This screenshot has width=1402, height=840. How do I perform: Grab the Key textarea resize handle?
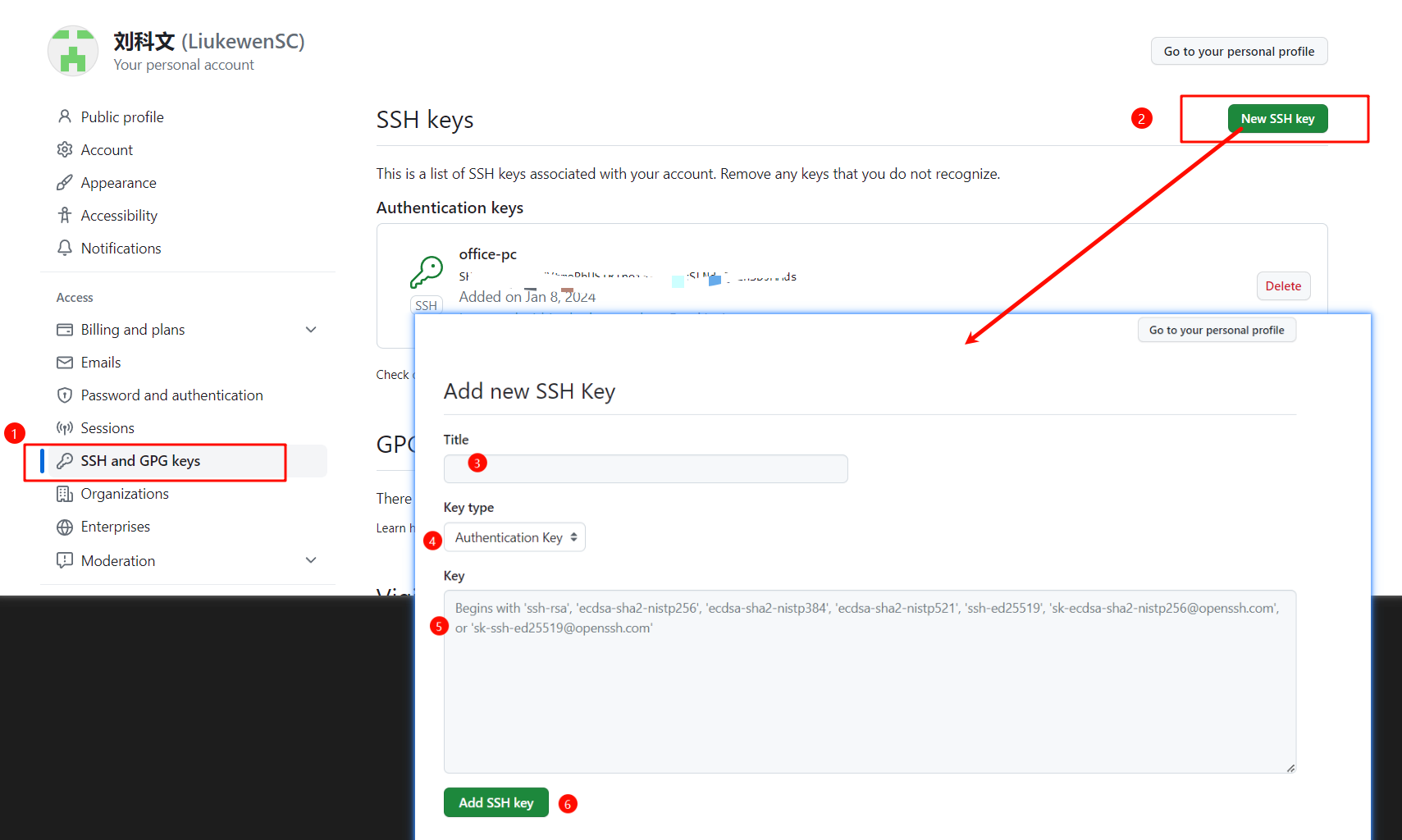(1290, 768)
